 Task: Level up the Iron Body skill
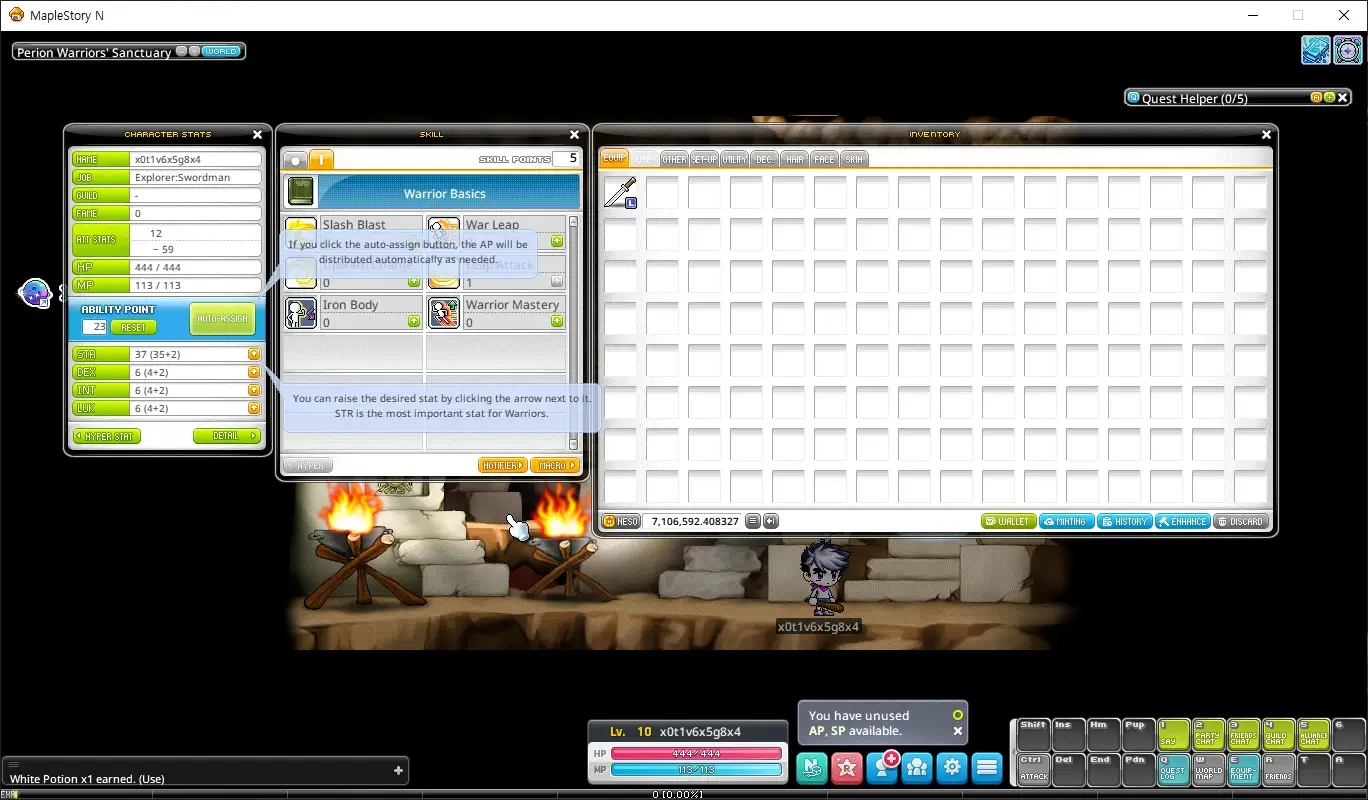[414, 322]
